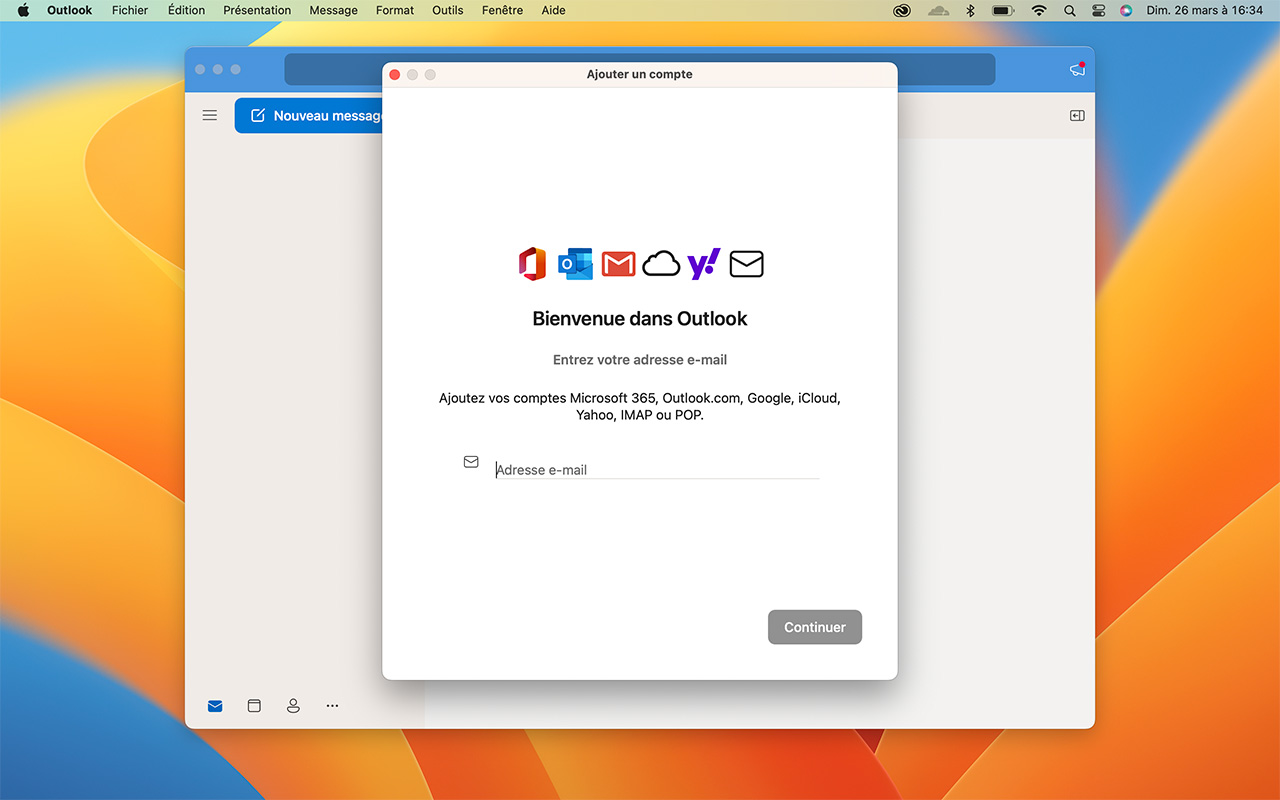This screenshot has width=1280, height=800.
Task: Open the Aide menu
Action: [553, 10]
